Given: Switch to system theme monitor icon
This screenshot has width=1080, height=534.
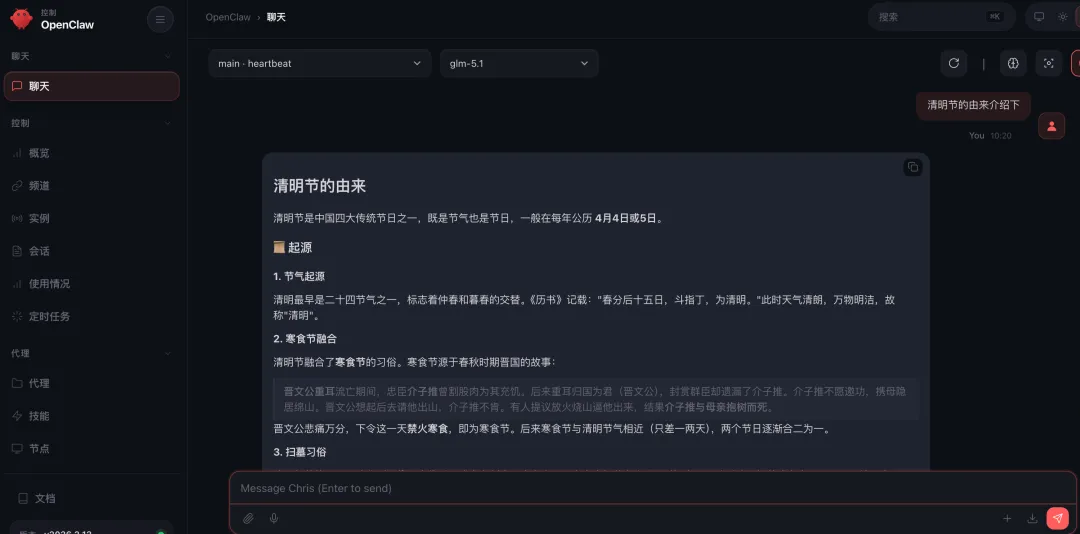Looking at the screenshot, I should click(x=1039, y=17).
